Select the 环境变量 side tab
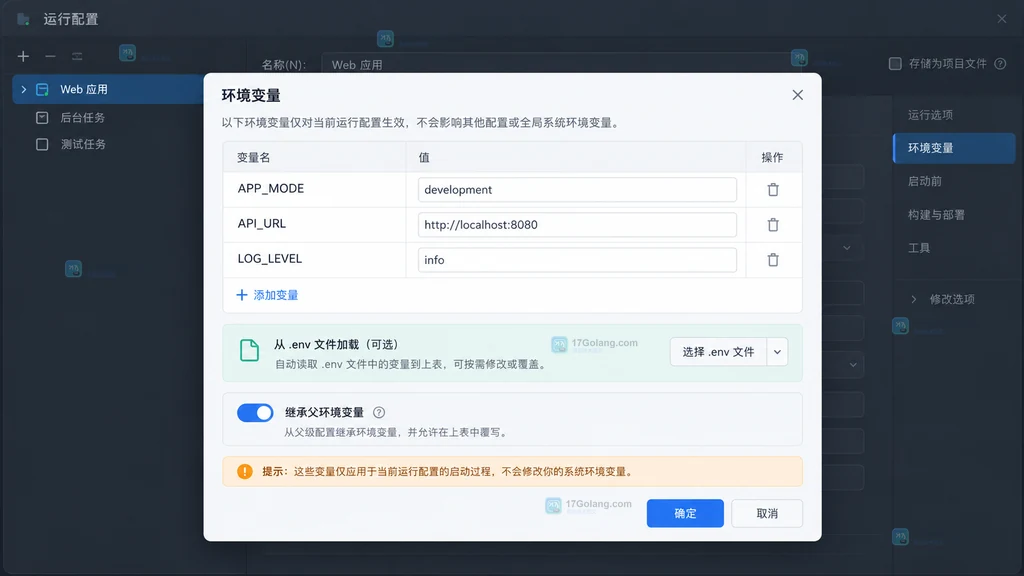 tap(954, 148)
